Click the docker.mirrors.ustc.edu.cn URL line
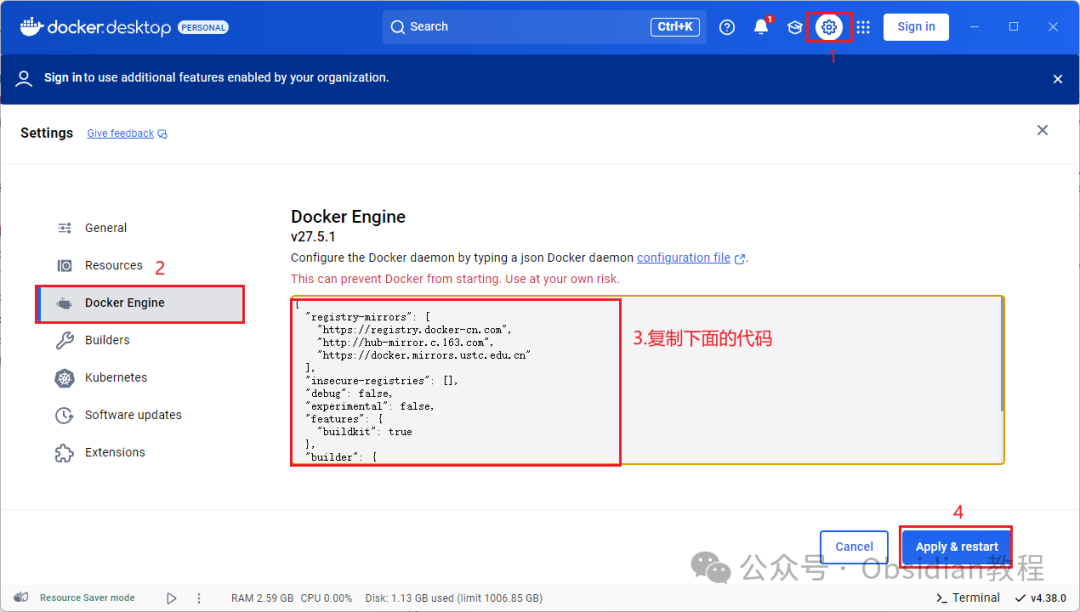Screen dimensions: 1080x612 pyautogui.click(x=424, y=355)
